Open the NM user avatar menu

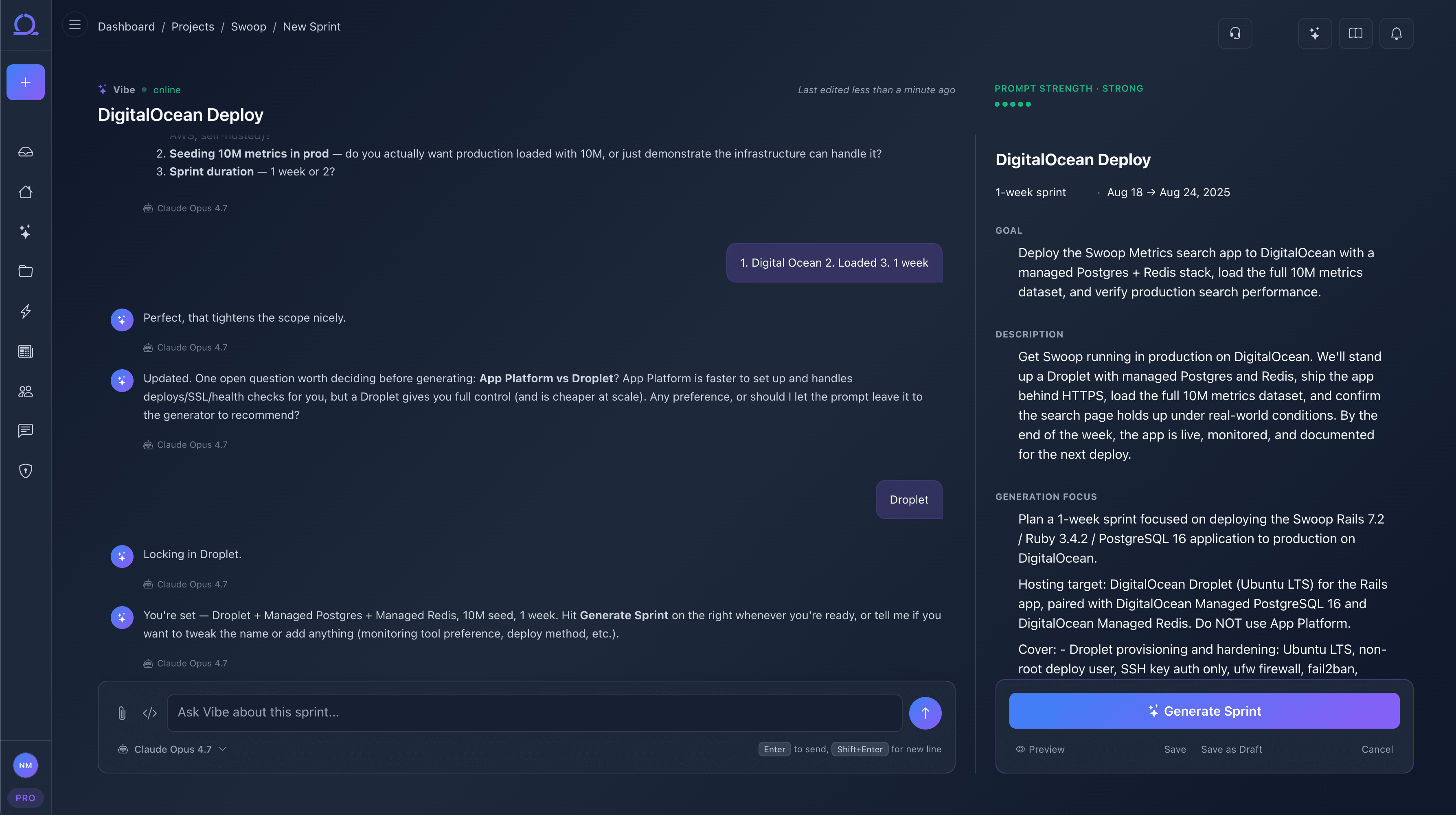pyautogui.click(x=25, y=766)
